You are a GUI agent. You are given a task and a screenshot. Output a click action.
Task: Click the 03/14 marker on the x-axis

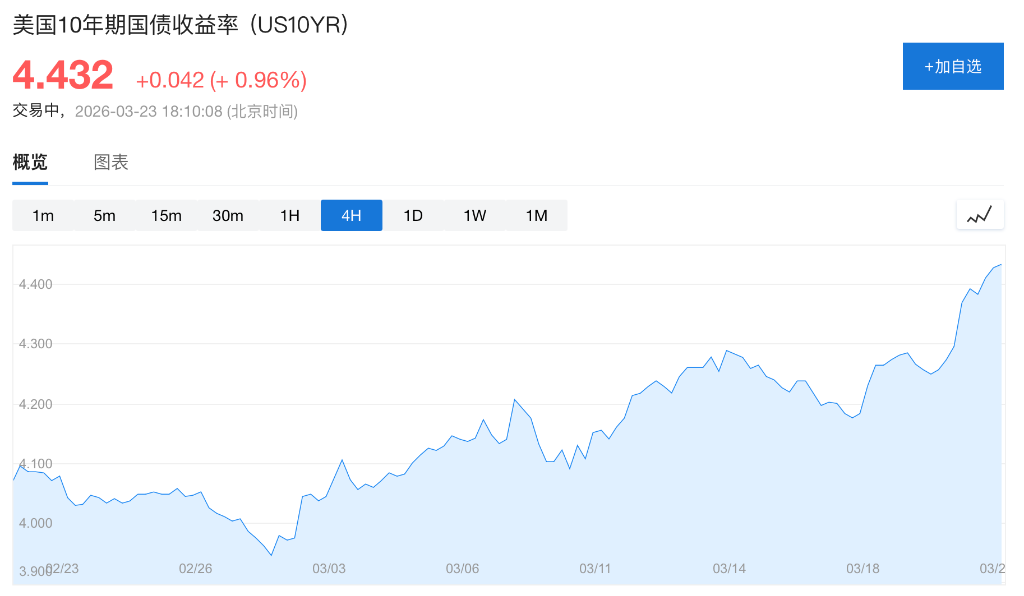point(729,568)
